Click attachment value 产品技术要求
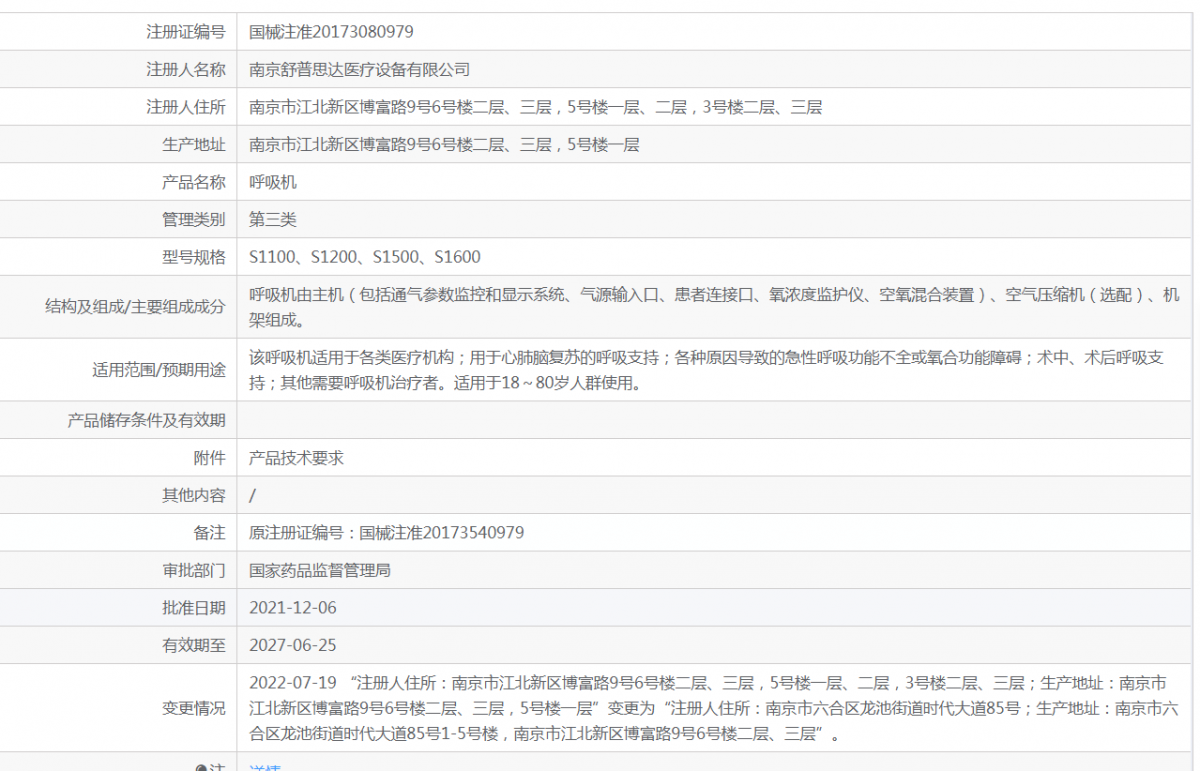This screenshot has width=1200, height=771. tap(297, 457)
